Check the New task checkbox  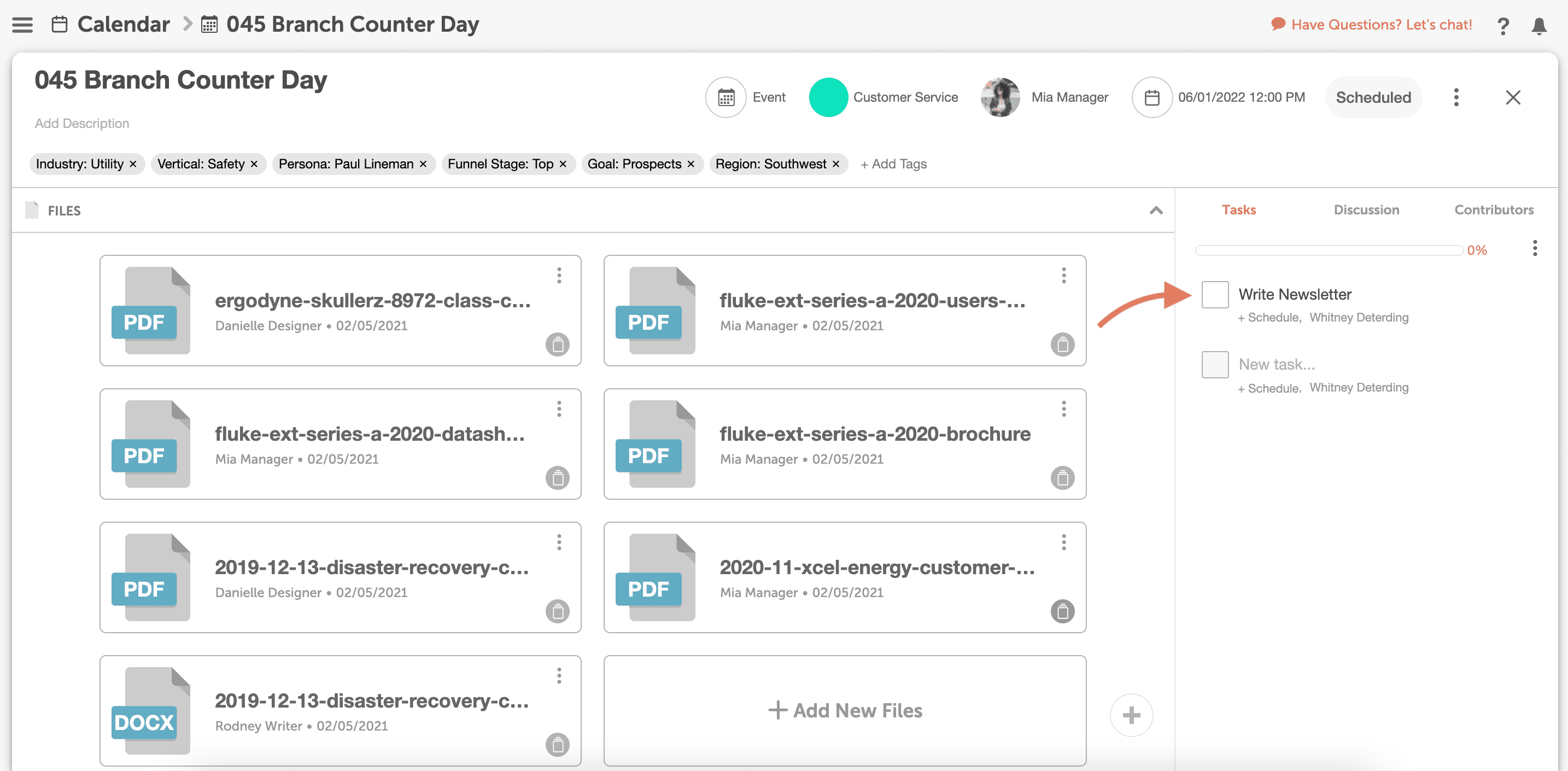[x=1215, y=364]
